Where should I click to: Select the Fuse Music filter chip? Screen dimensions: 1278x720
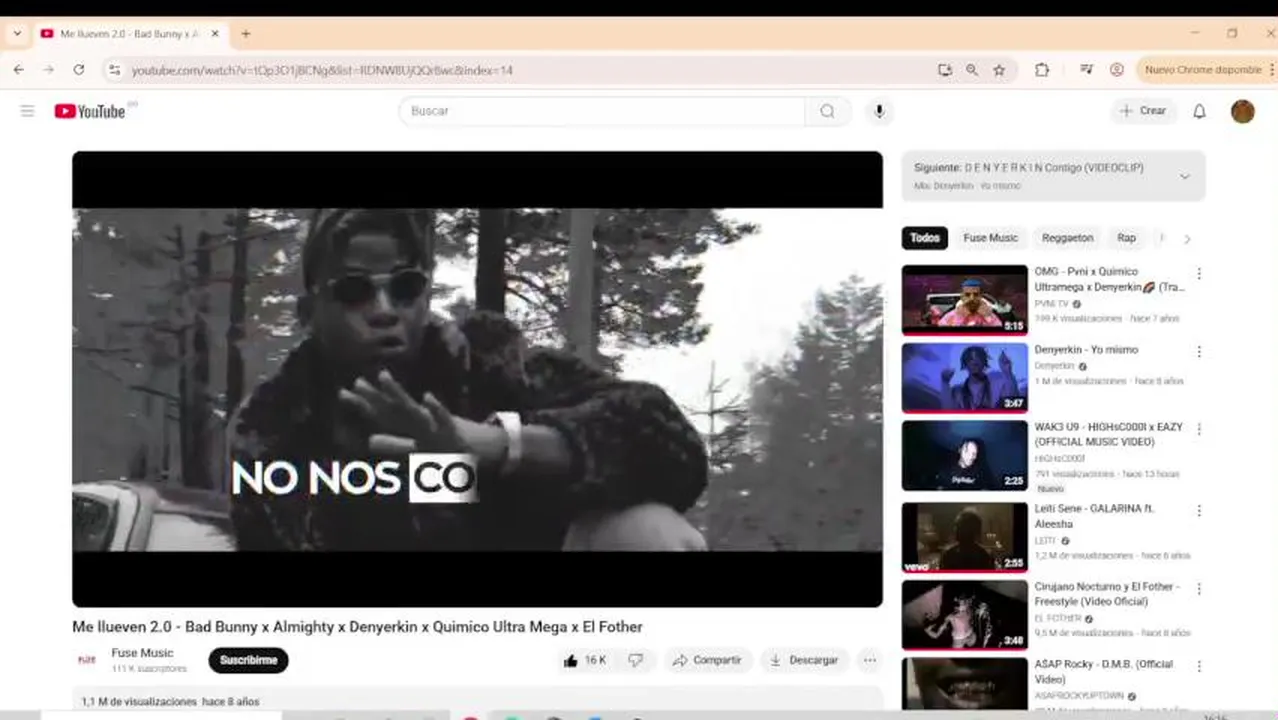point(990,238)
